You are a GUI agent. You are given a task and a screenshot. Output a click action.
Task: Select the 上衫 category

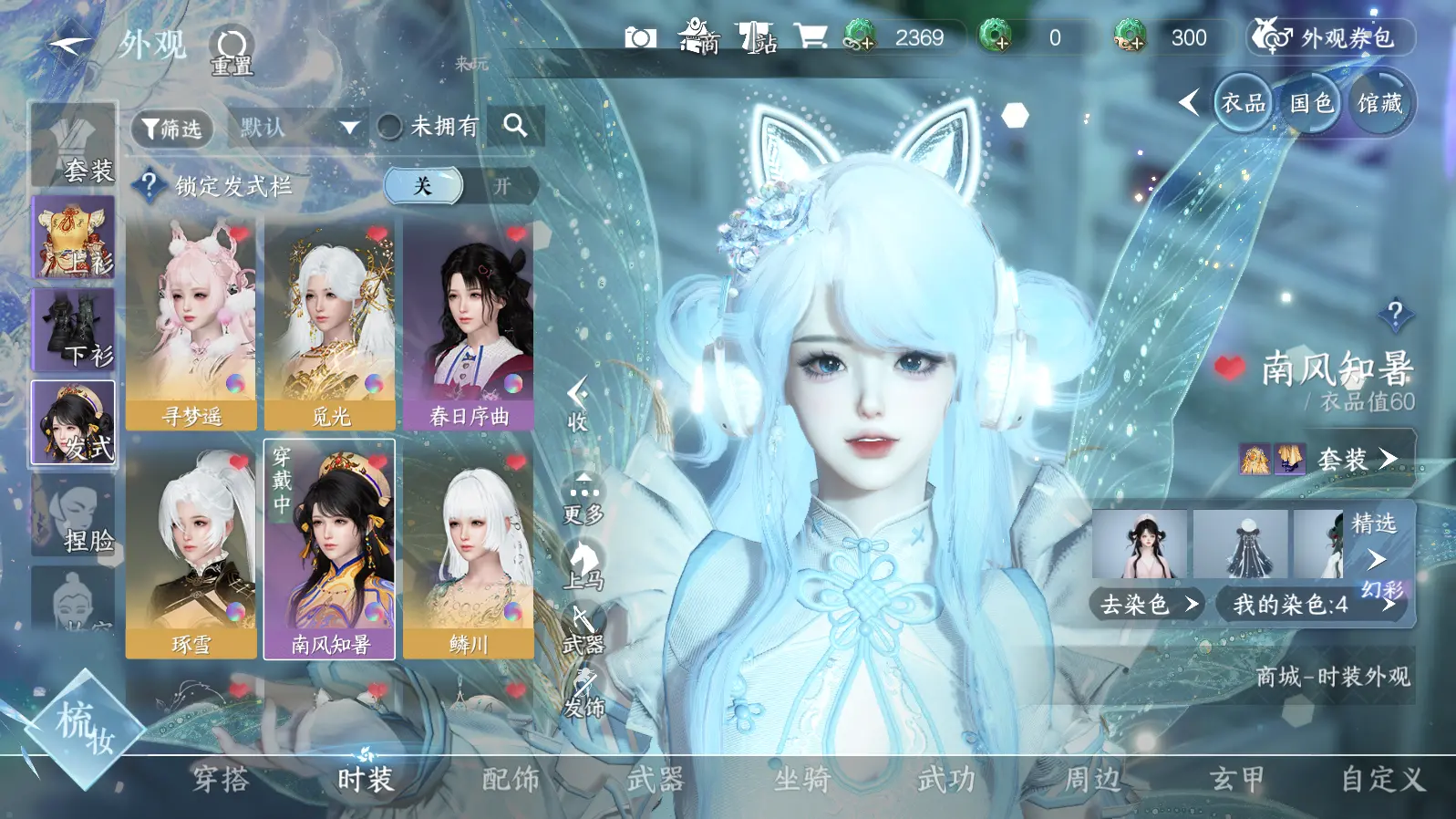73,237
